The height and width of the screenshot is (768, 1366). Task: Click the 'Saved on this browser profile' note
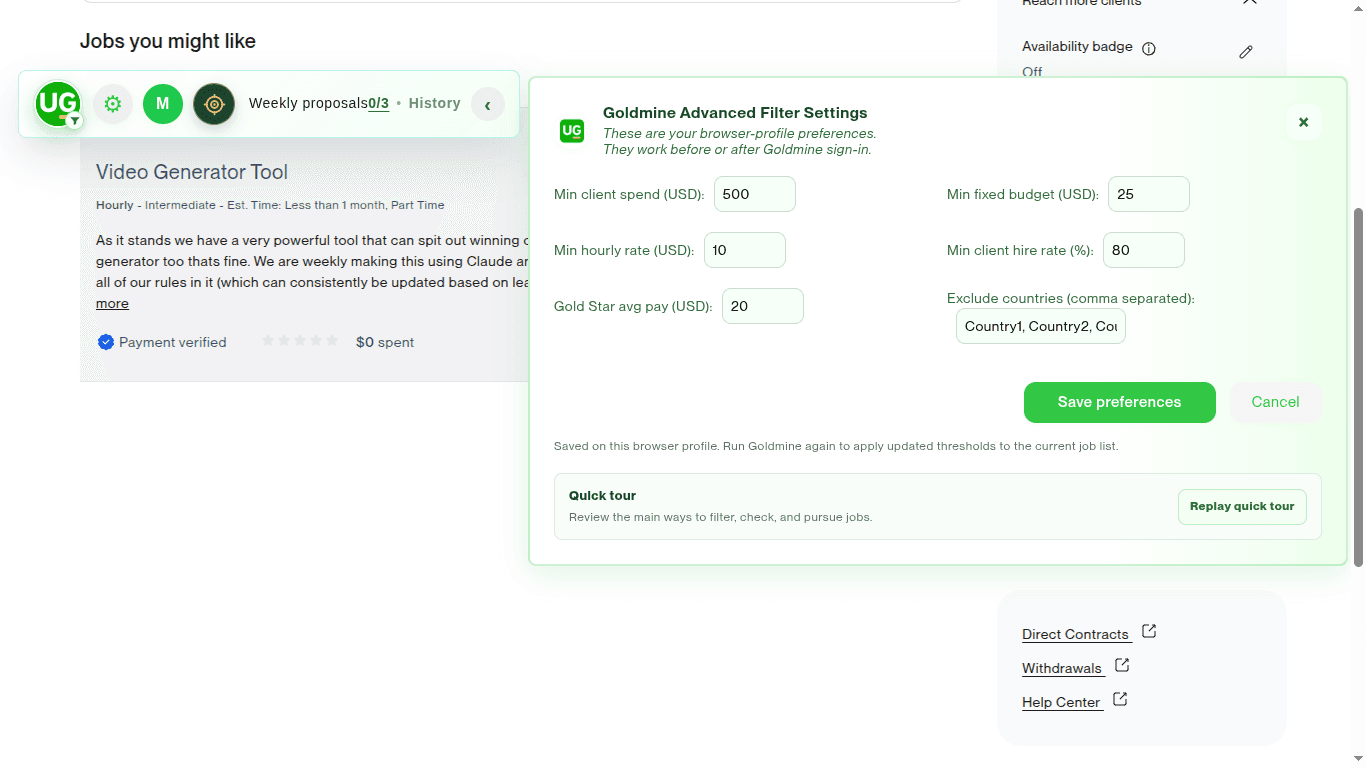point(836,446)
